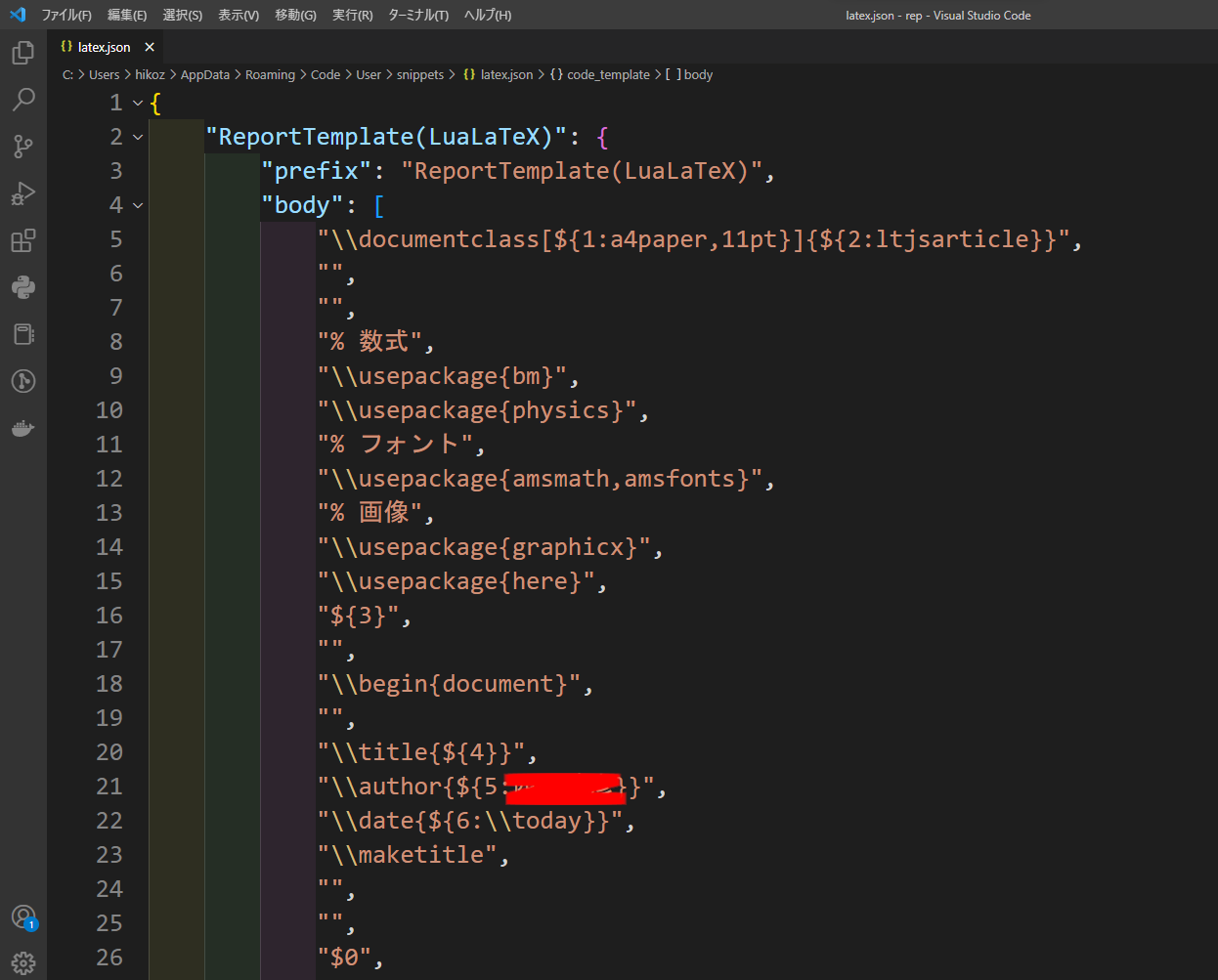The height and width of the screenshot is (980, 1218).
Task: Click line number 16 in gutter
Action: [x=109, y=616]
